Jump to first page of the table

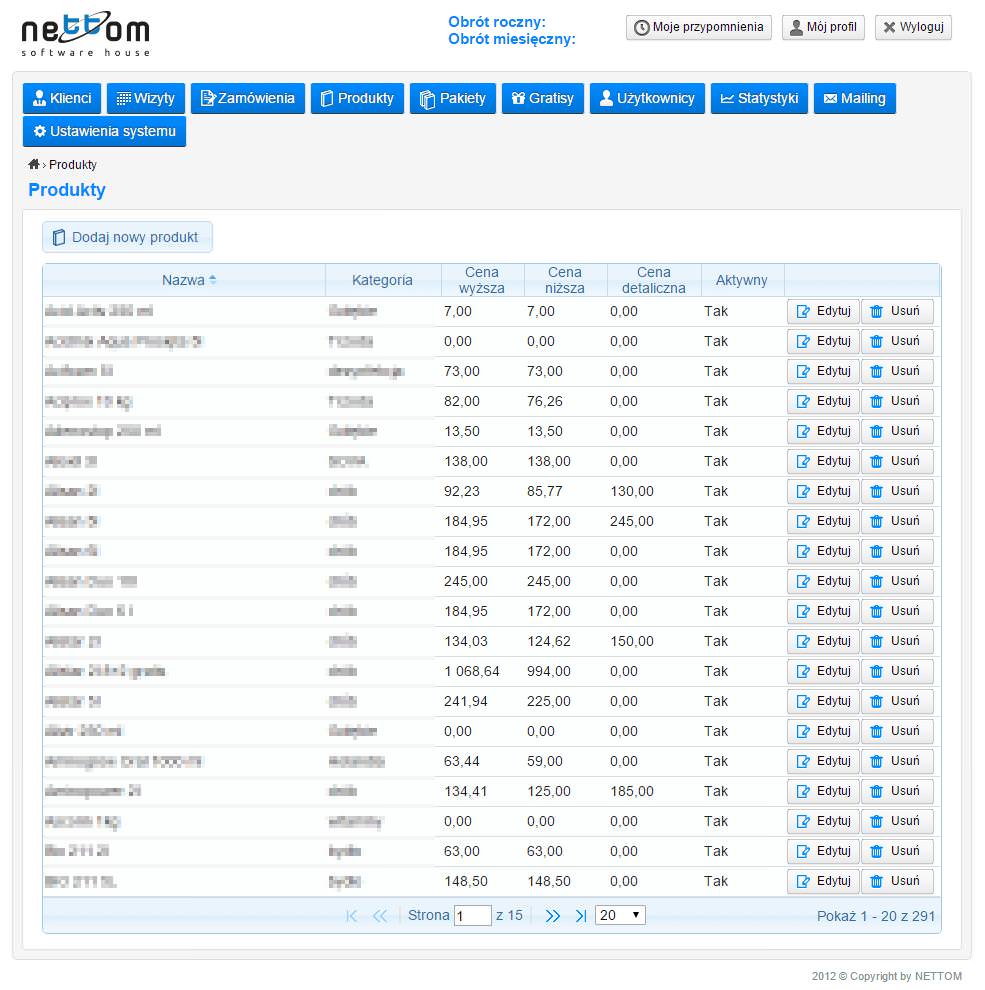[351, 916]
